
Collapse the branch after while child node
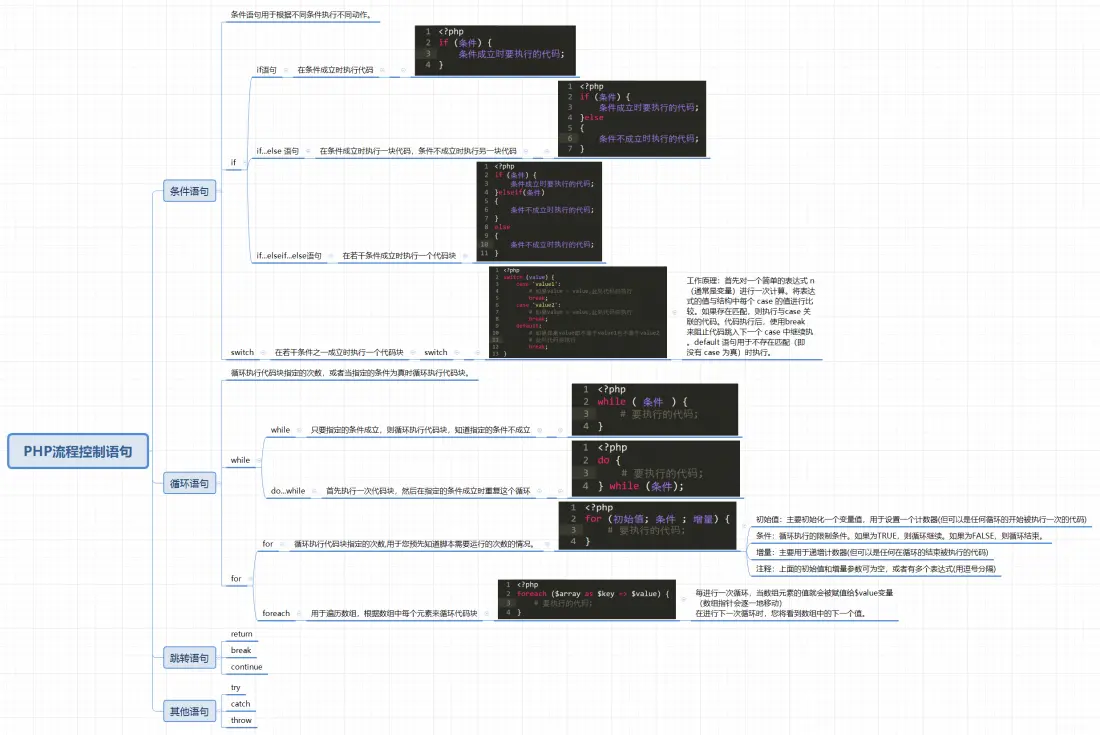(x=300, y=430)
